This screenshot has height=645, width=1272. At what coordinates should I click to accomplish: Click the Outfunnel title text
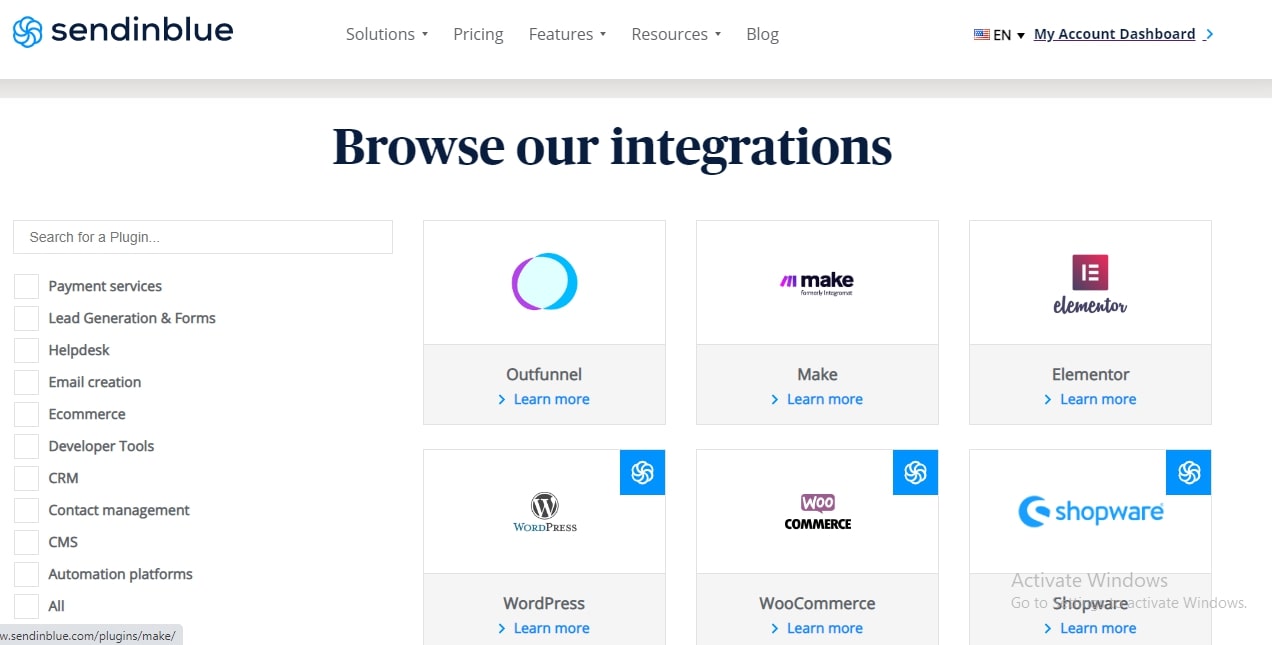click(544, 374)
